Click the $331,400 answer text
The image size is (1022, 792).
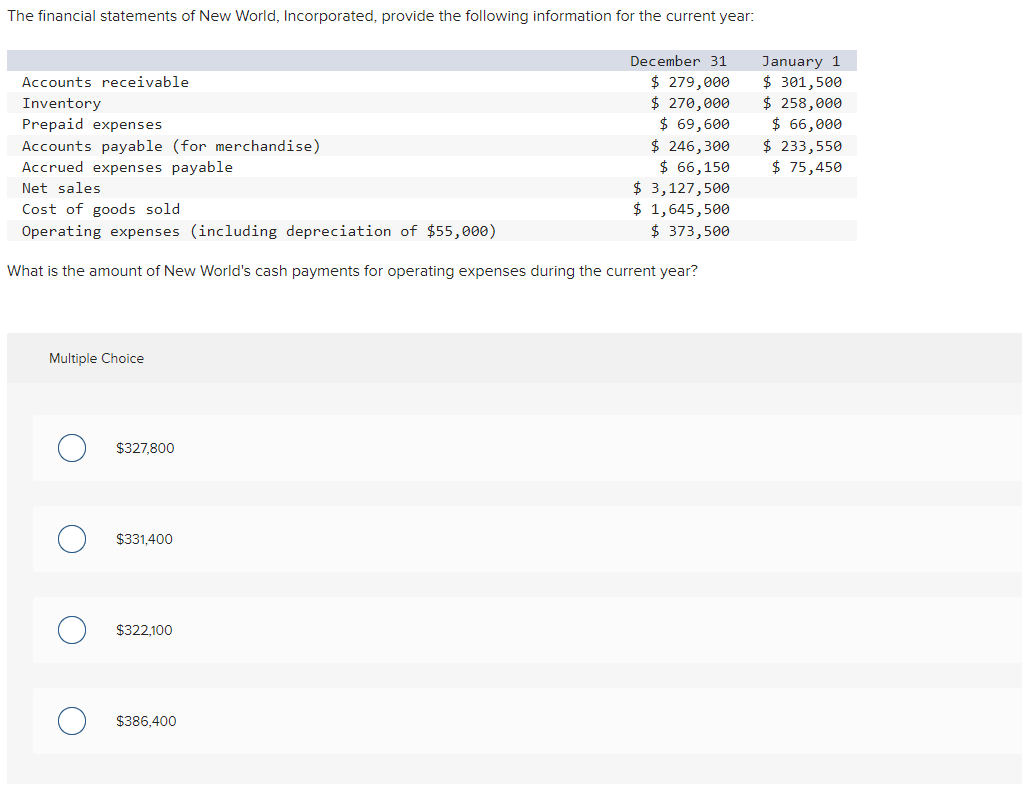(144, 540)
